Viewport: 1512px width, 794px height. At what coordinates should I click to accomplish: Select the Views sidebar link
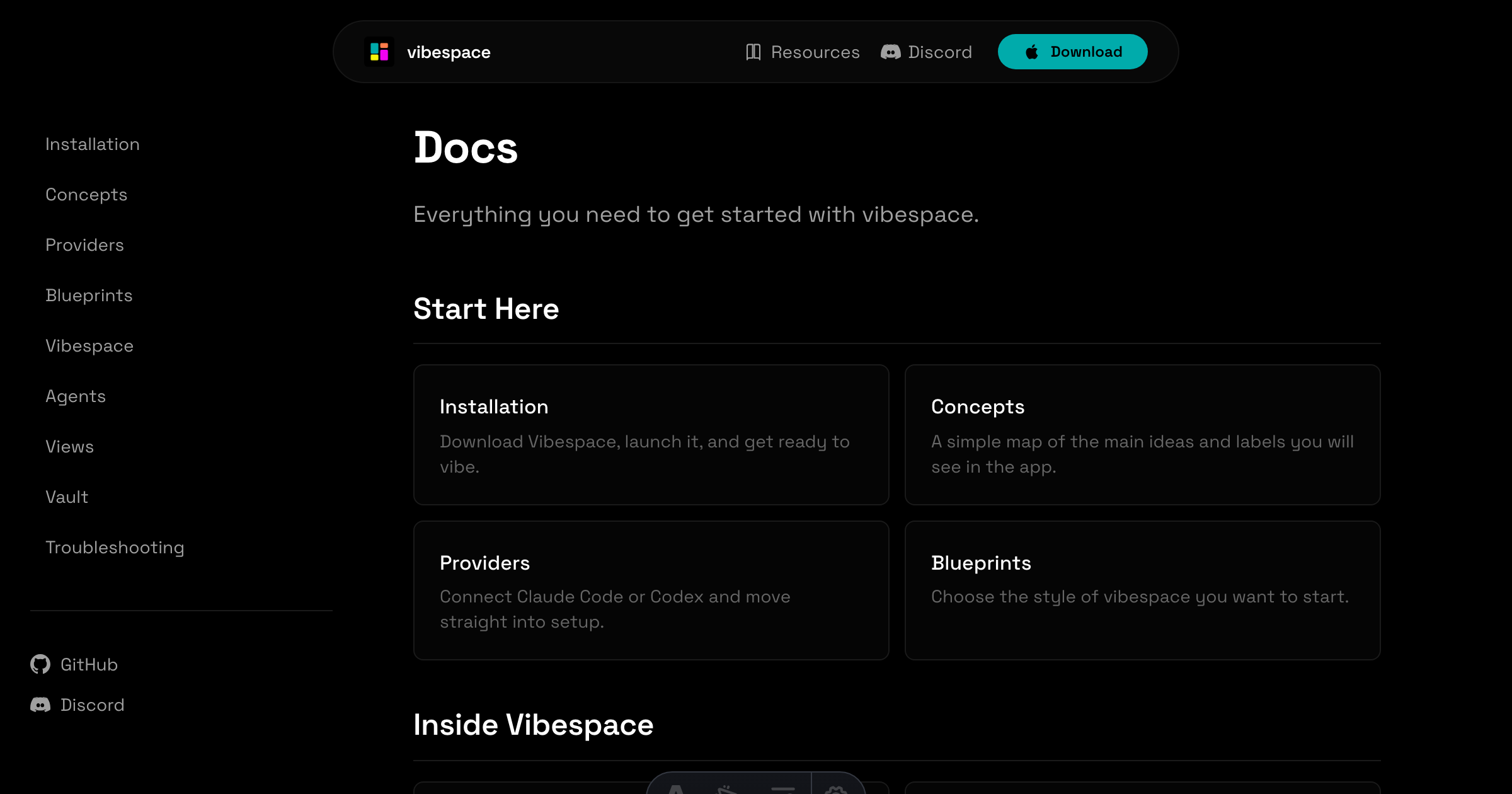click(69, 447)
